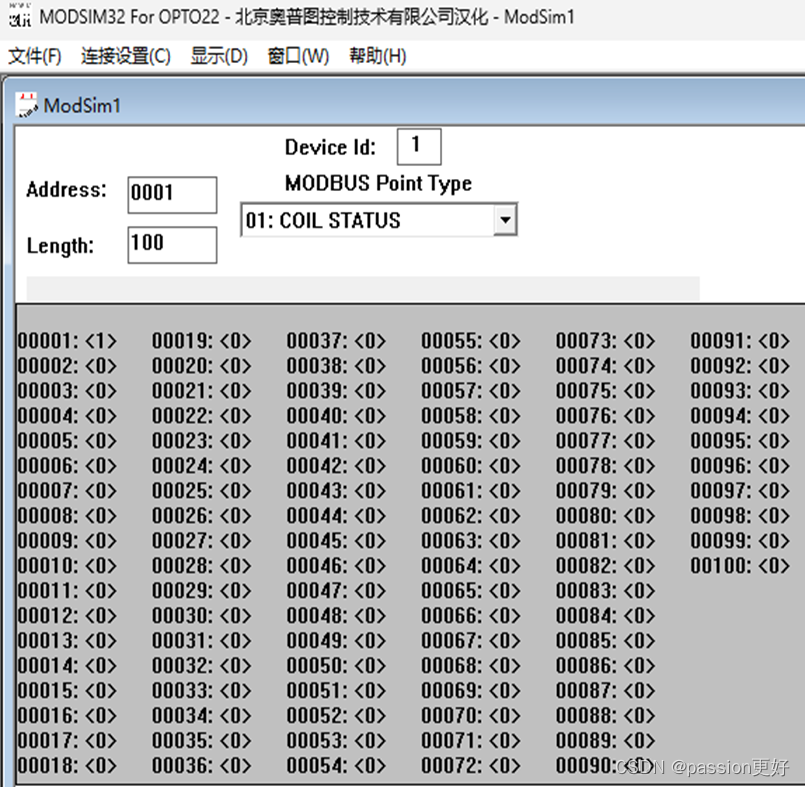Open the 帮助(H) menu
The image size is (805, 787).
click(378, 55)
